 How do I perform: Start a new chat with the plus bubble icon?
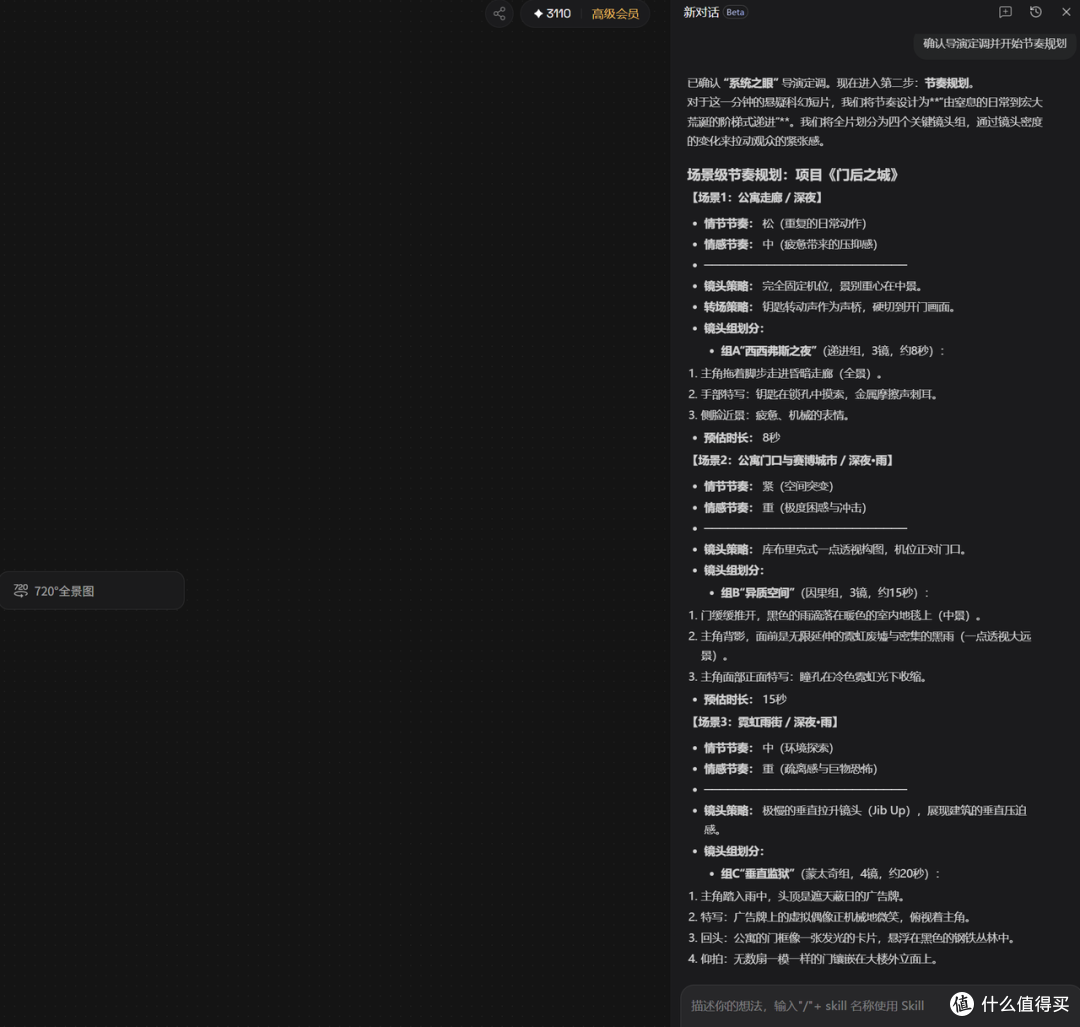(1006, 12)
